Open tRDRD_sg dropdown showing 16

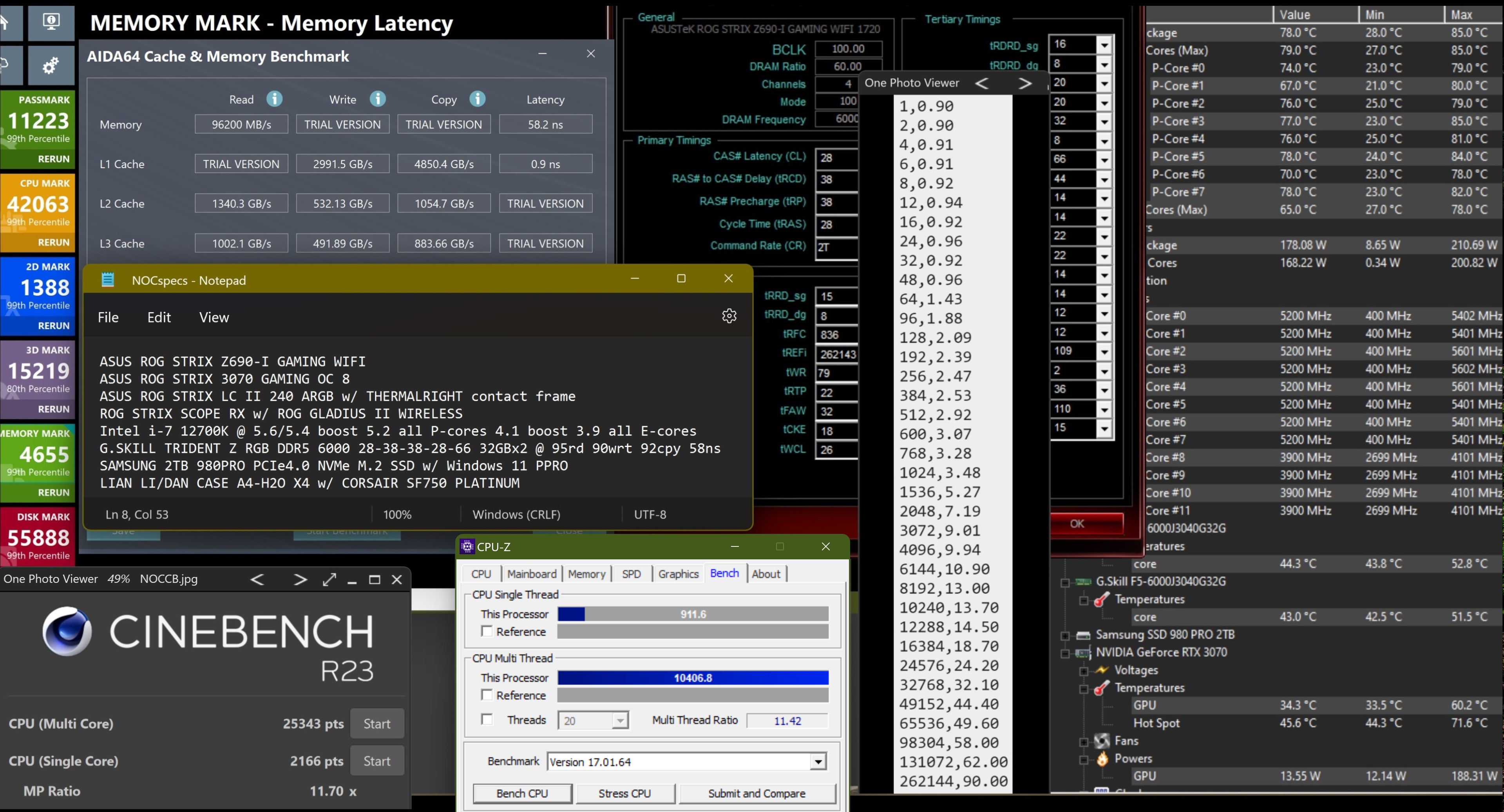point(1104,44)
